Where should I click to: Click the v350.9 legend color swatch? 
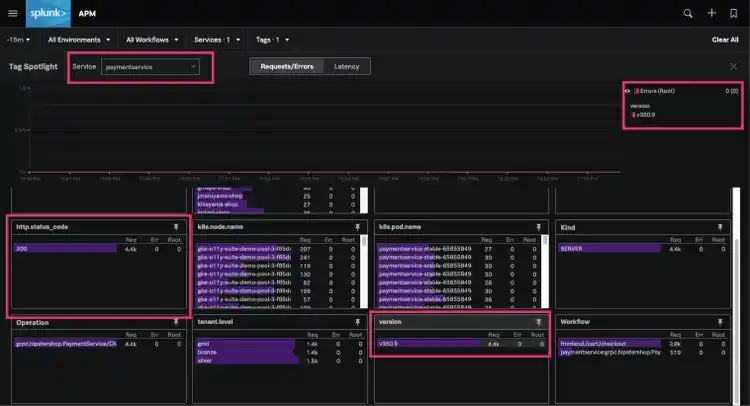633,114
